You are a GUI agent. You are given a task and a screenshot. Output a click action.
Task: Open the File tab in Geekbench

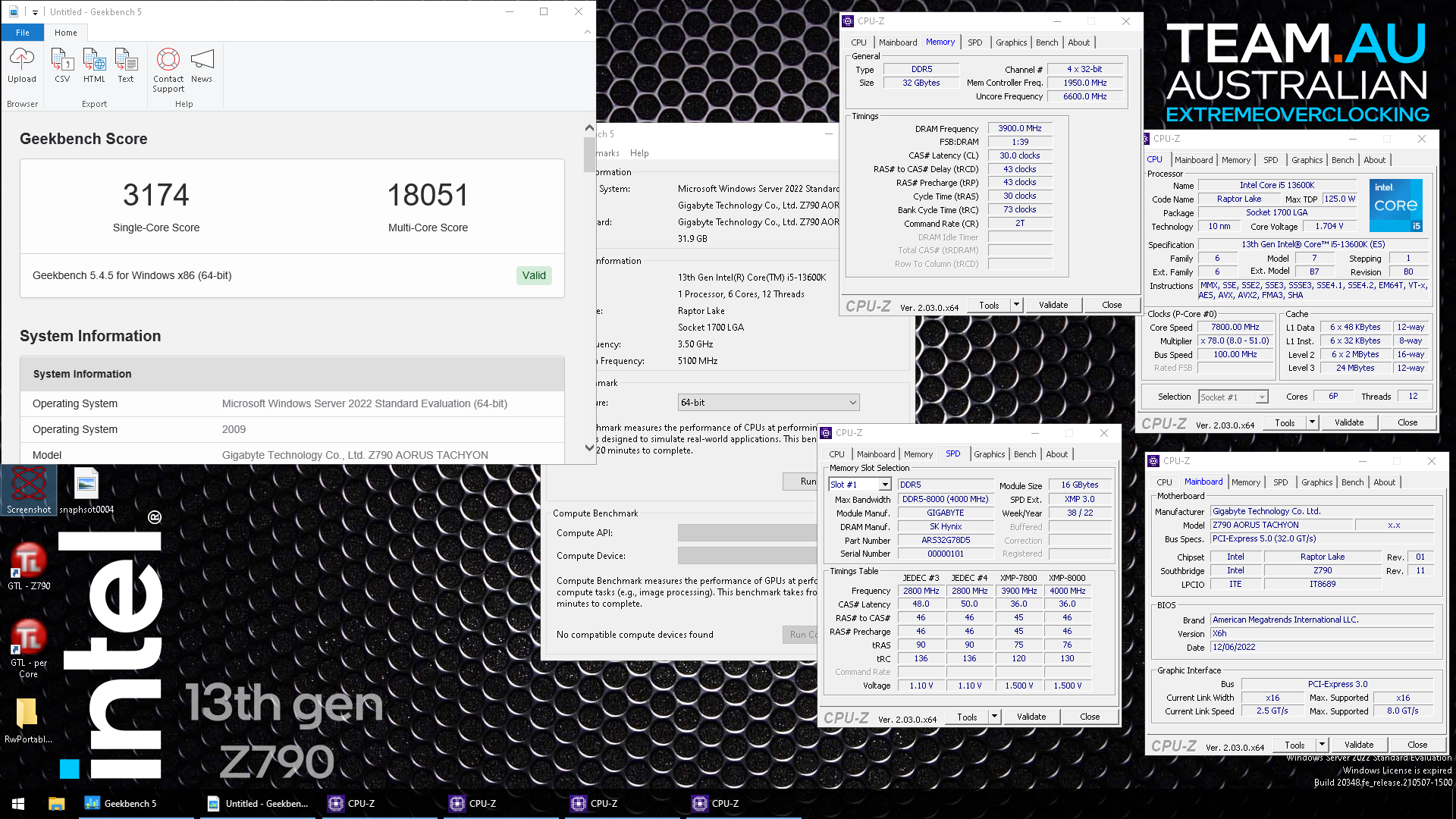coord(23,33)
